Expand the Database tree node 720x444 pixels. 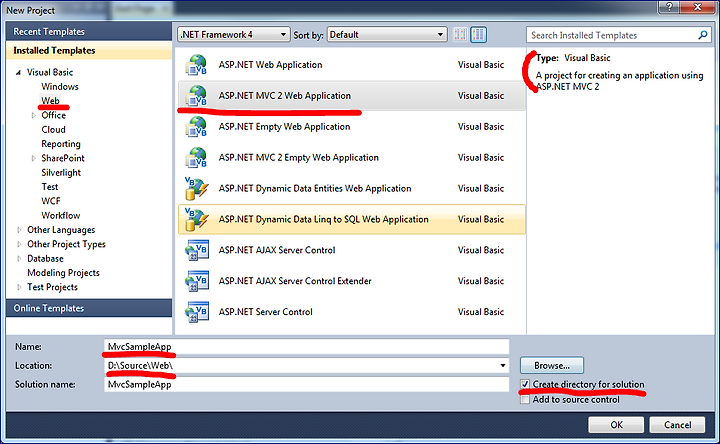pyautogui.click(x=19, y=259)
